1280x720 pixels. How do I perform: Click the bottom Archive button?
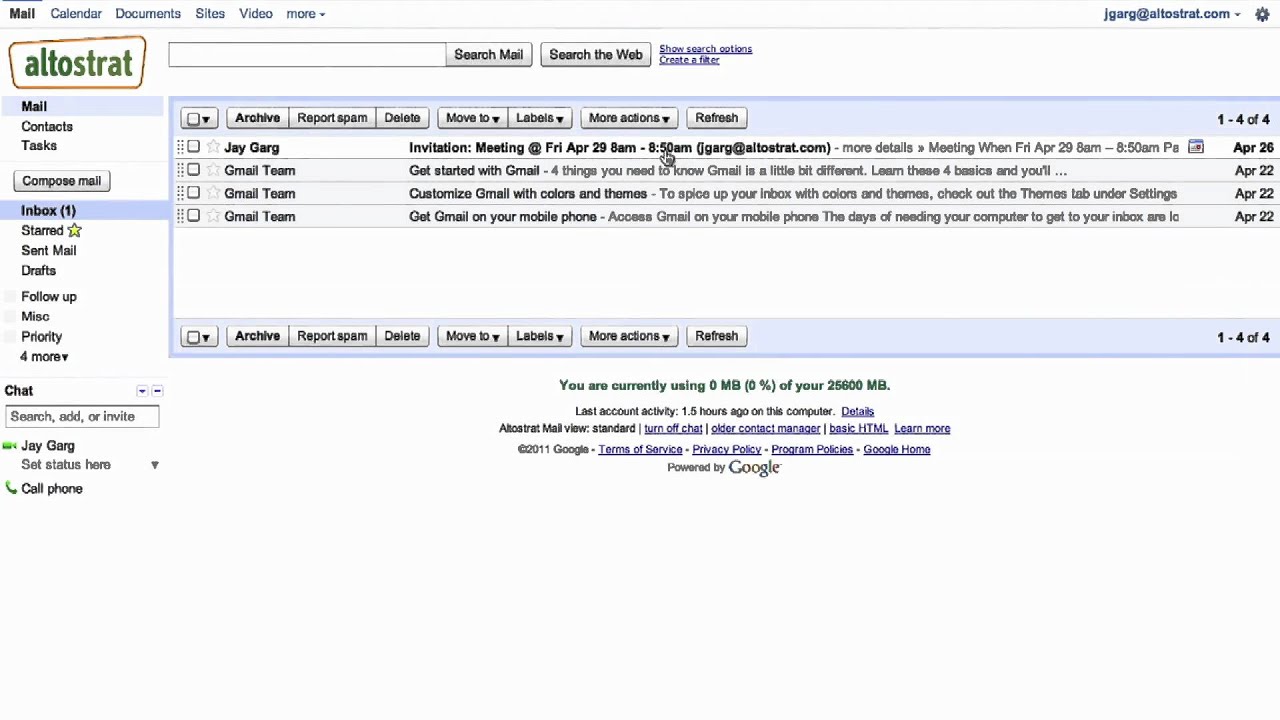tap(257, 336)
